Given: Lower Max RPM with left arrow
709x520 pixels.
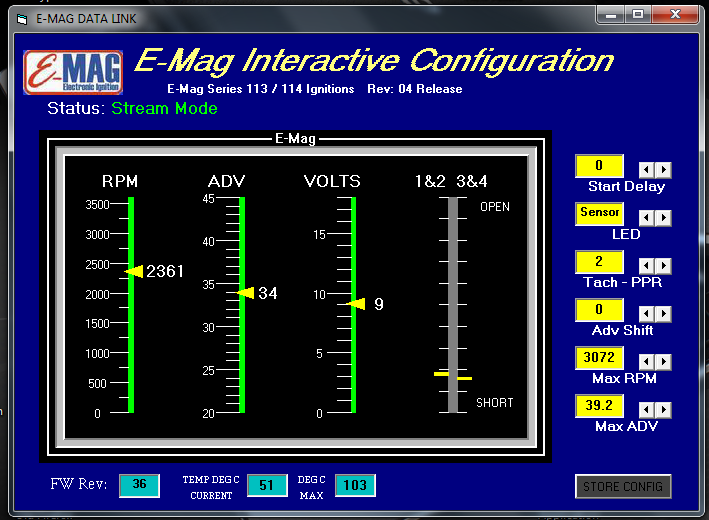Looking at the screenshot, I should click(647, 362).
